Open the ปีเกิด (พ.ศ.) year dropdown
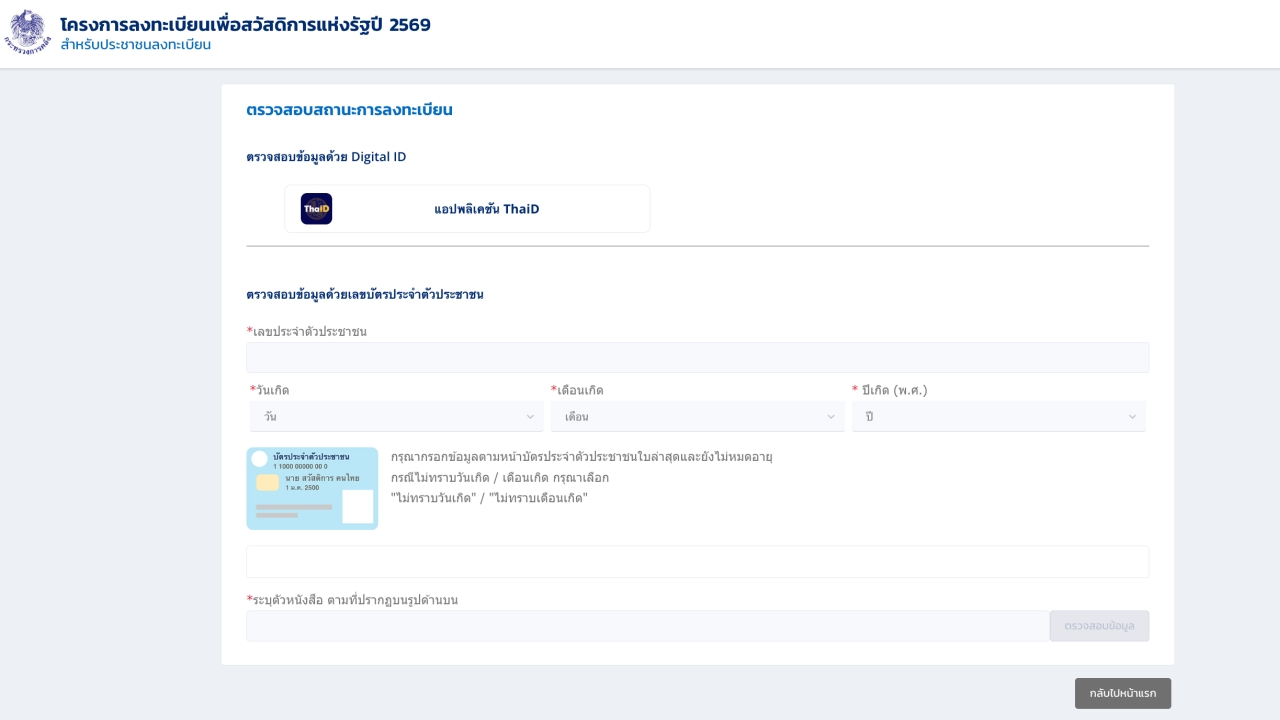The image size is (1280, 720). pos(998,416)
